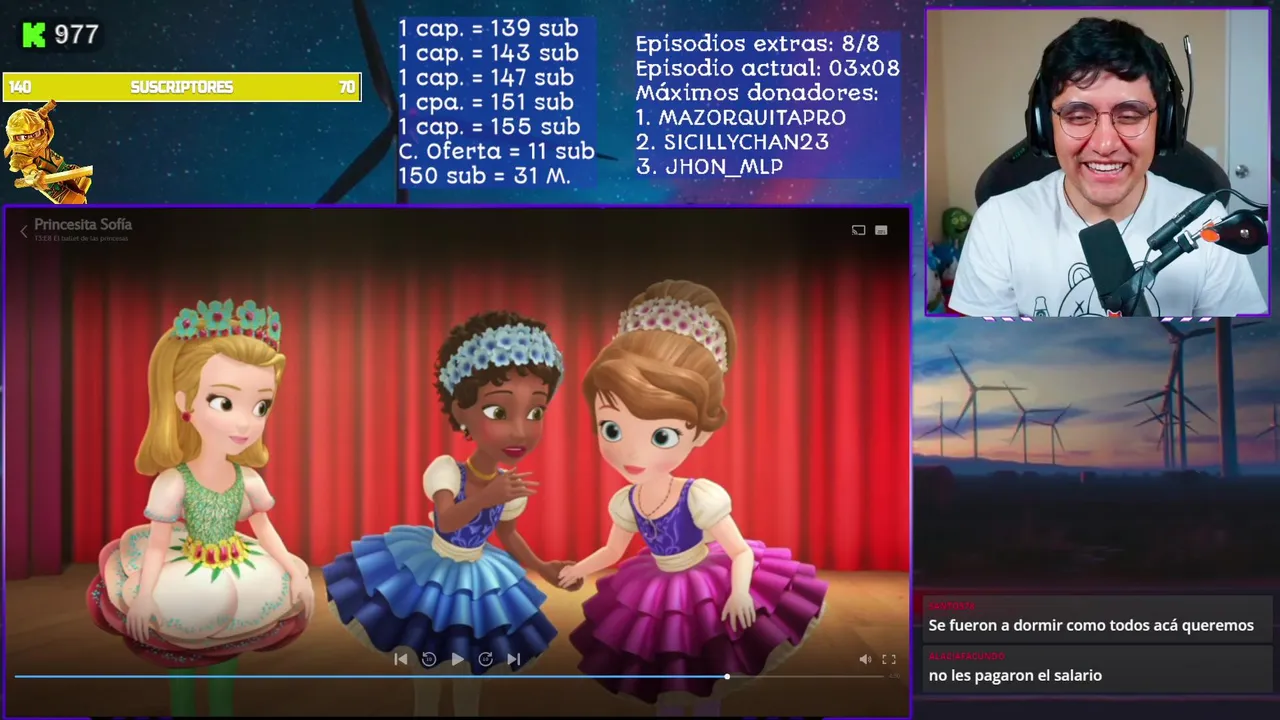Rewind the video 10 seconds
The width and height of the screenshot is (1280, 720).
pos(428,659)
